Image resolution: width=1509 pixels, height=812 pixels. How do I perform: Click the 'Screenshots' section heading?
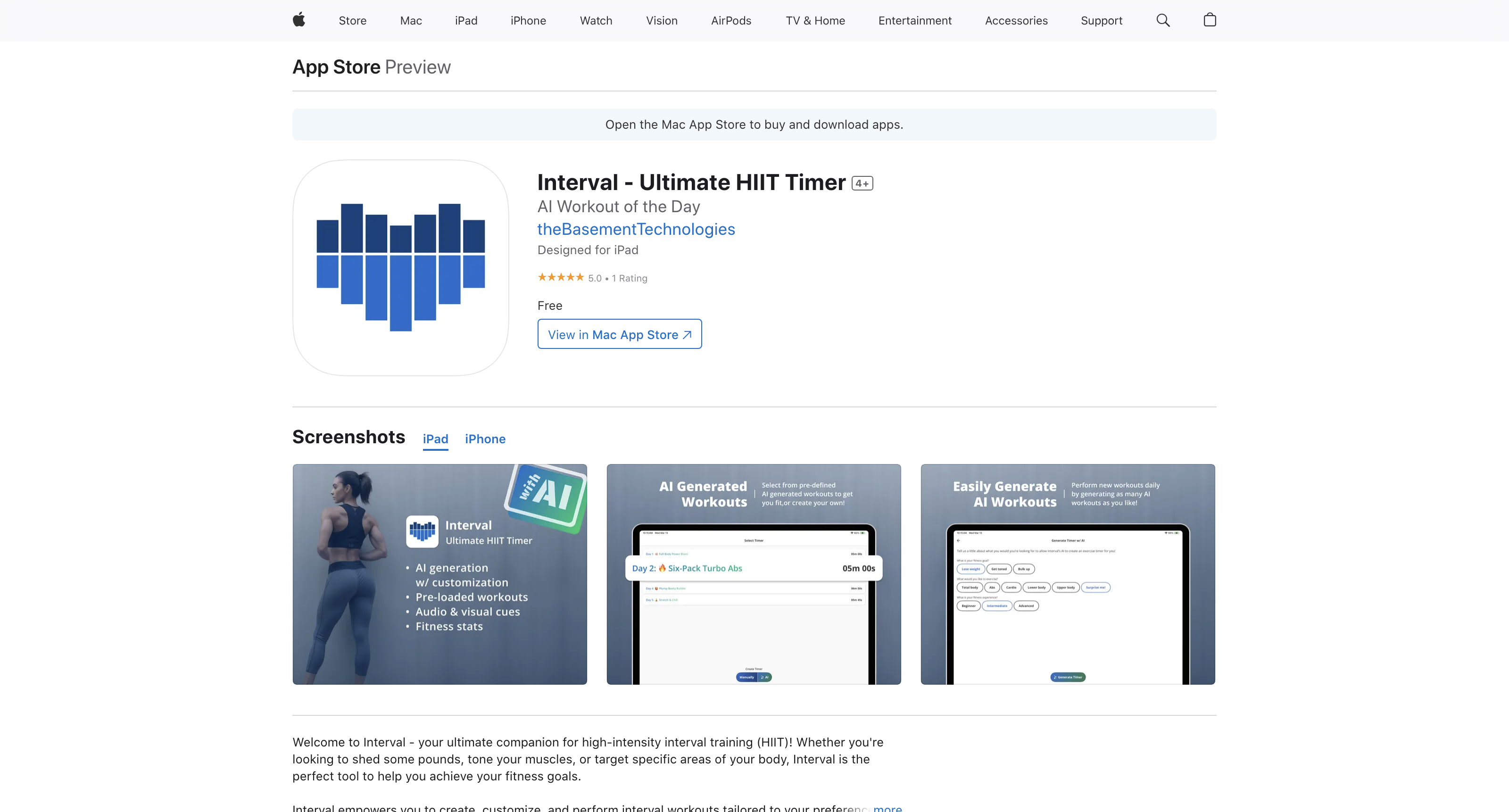click(x=348, y=437)
